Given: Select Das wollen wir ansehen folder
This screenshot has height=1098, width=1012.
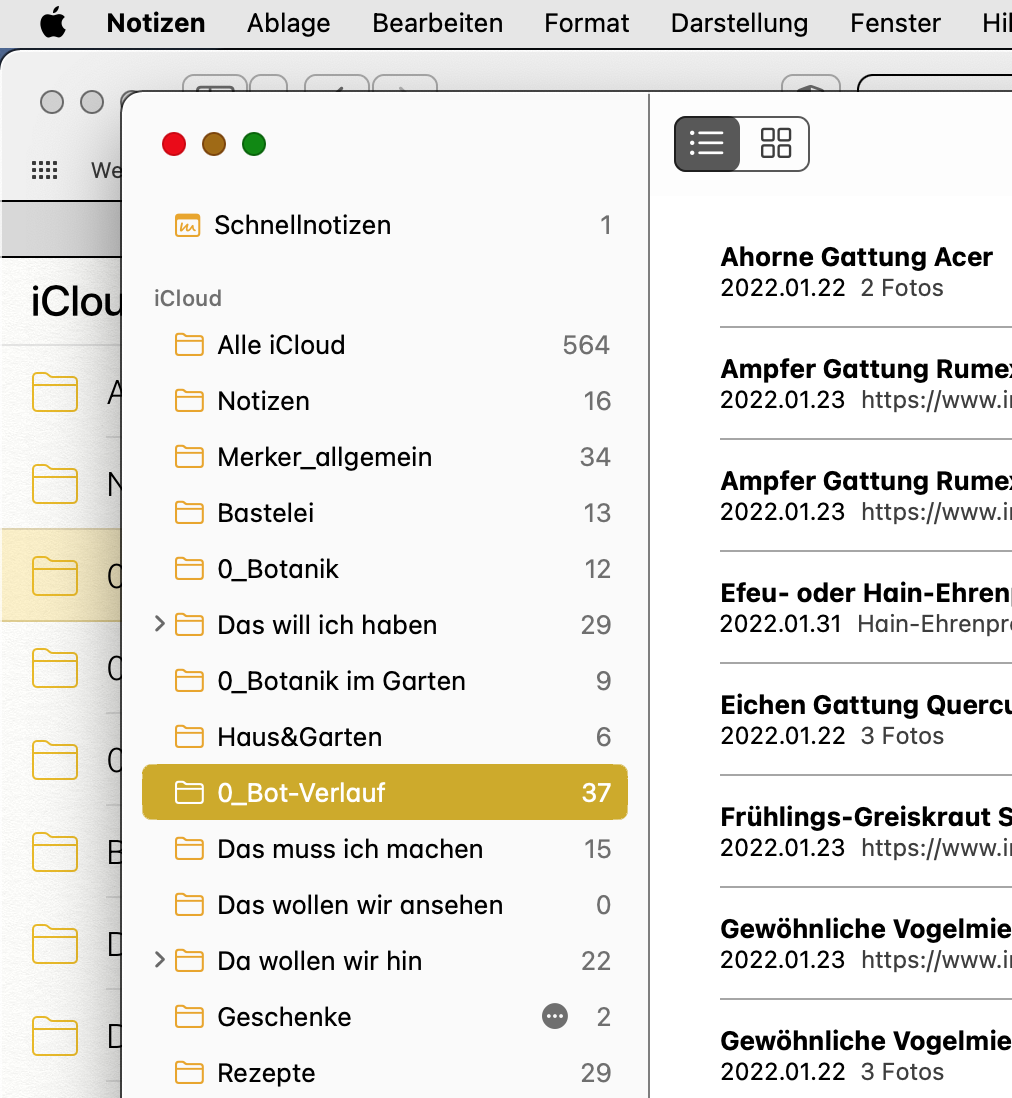Looking at the screenshot, I should click(x=384, y=905).
